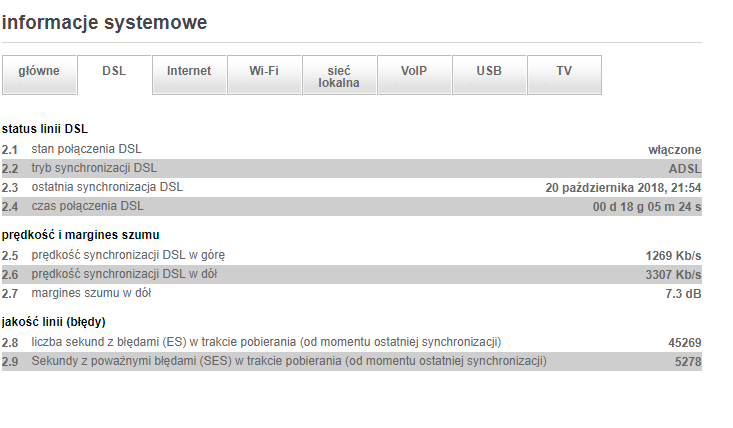The width and height of the screenshot is (733, 428).
Task: Open the główne tab
Action: (x=40, y=72)
